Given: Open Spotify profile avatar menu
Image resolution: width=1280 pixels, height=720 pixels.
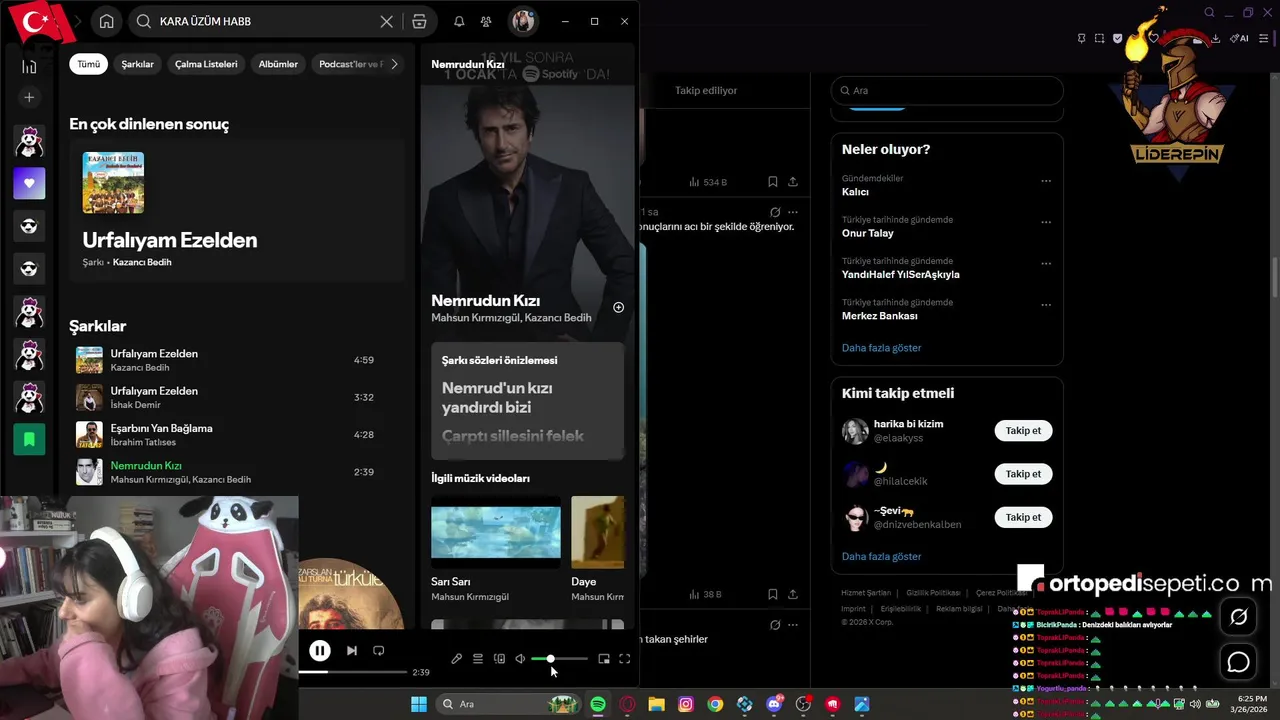Looking at the screenshot, I should (x=522, y=21).
